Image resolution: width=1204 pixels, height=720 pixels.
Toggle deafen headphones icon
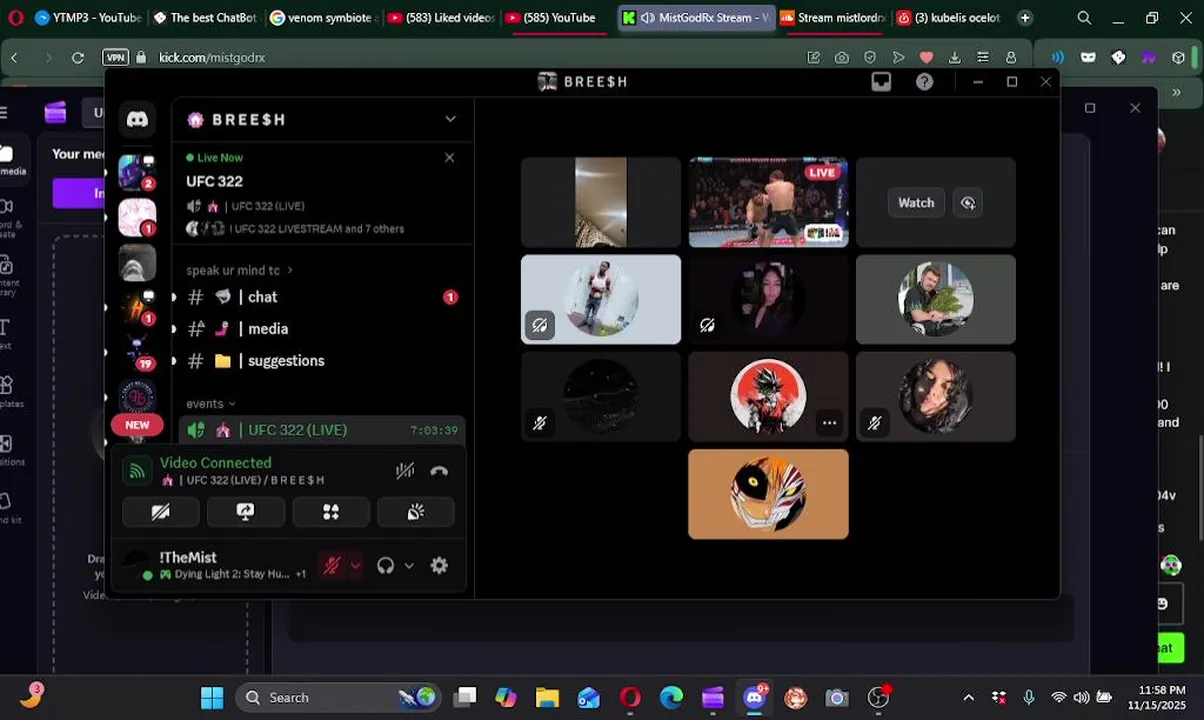click(385, 566)
